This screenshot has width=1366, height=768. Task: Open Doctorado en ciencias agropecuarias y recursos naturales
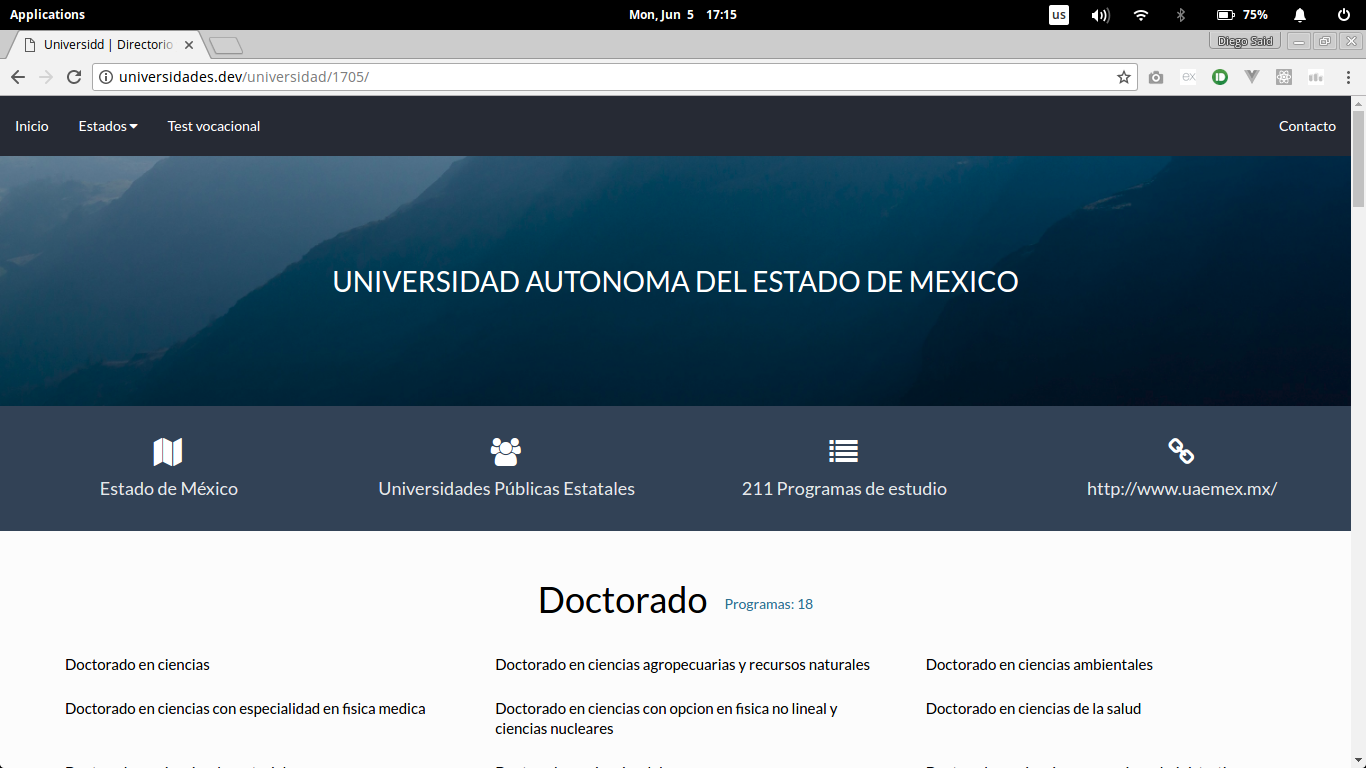[682, 664]
